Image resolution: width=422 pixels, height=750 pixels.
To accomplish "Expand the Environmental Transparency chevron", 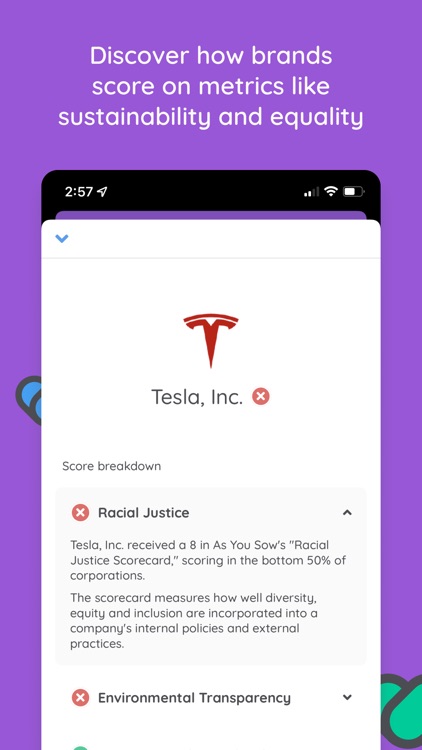I will (x=347, y=697).
